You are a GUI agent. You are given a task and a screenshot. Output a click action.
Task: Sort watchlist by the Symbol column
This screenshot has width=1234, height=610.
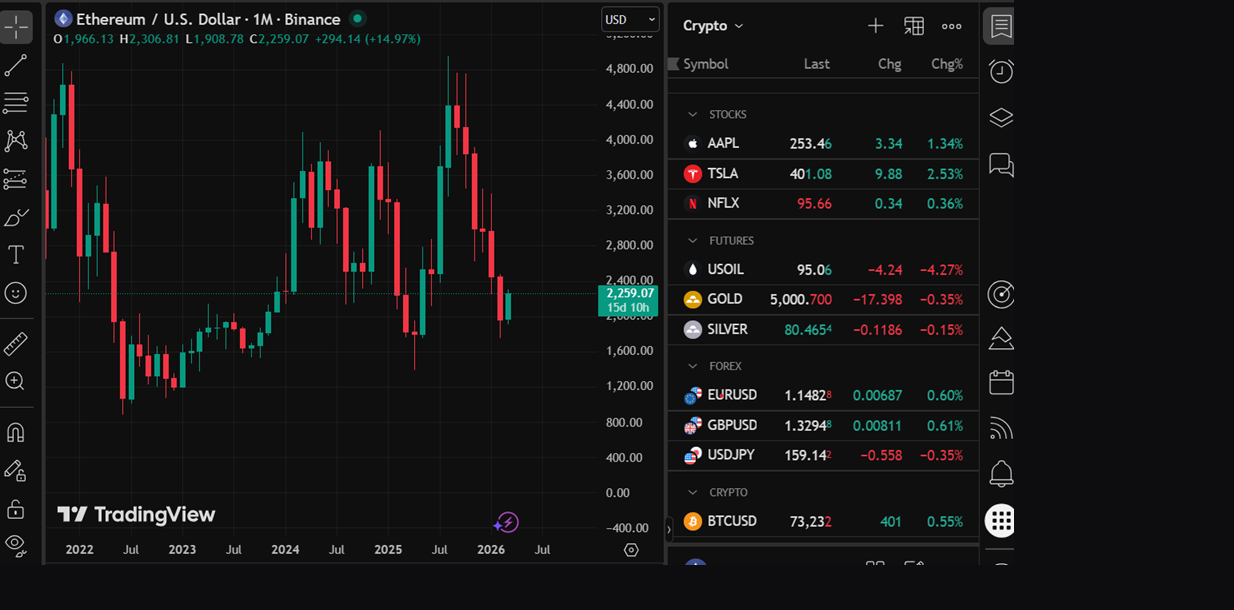coord(706,63)
